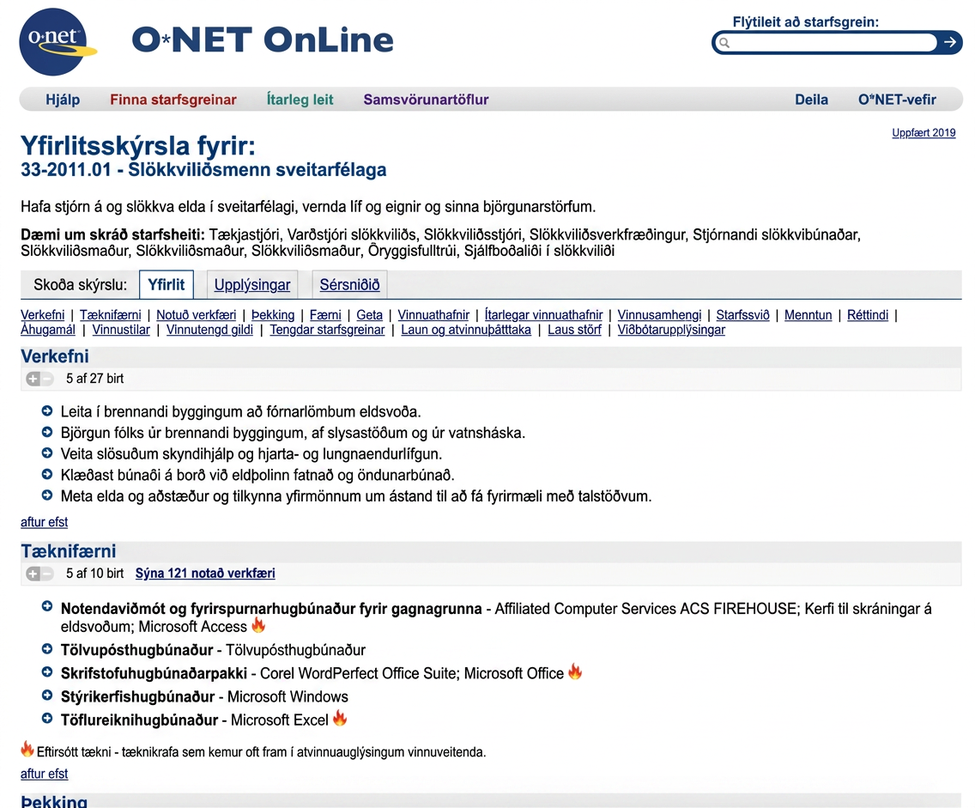Expand 'Töflureiknihugbúnaður' technology item

coord(47,719)
